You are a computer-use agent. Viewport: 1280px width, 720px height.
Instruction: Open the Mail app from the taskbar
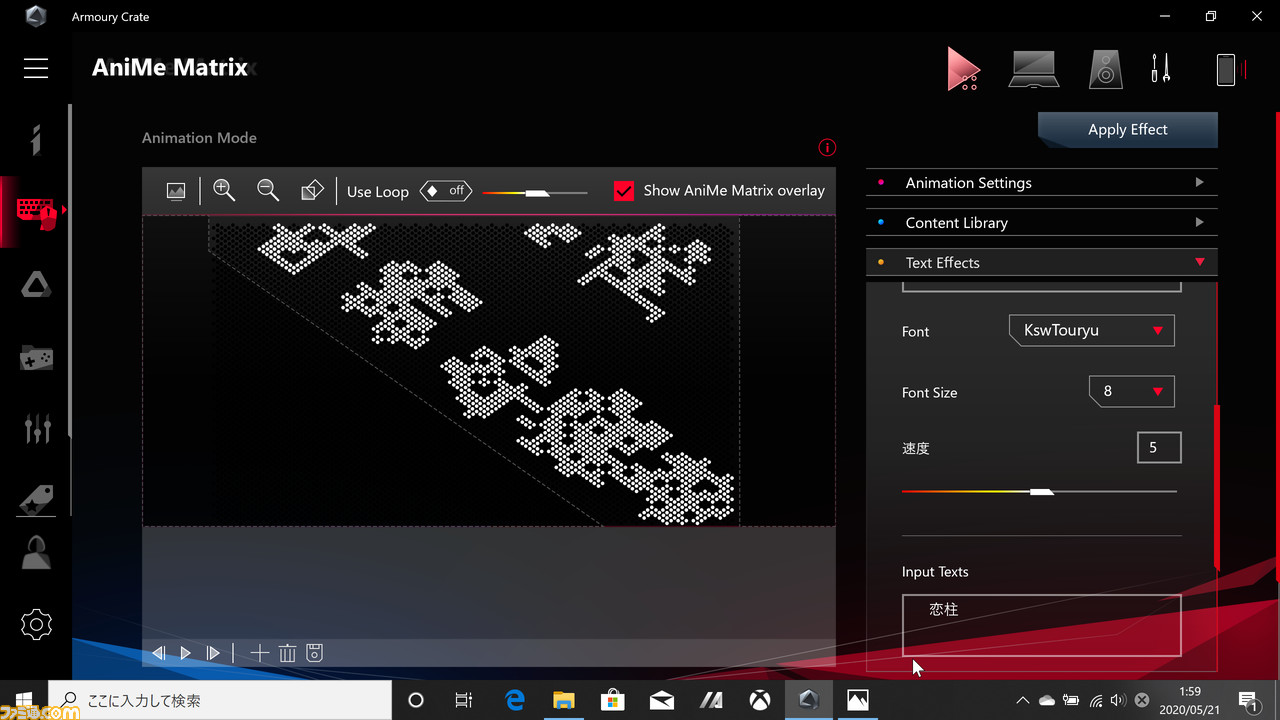tap(662, 701)
